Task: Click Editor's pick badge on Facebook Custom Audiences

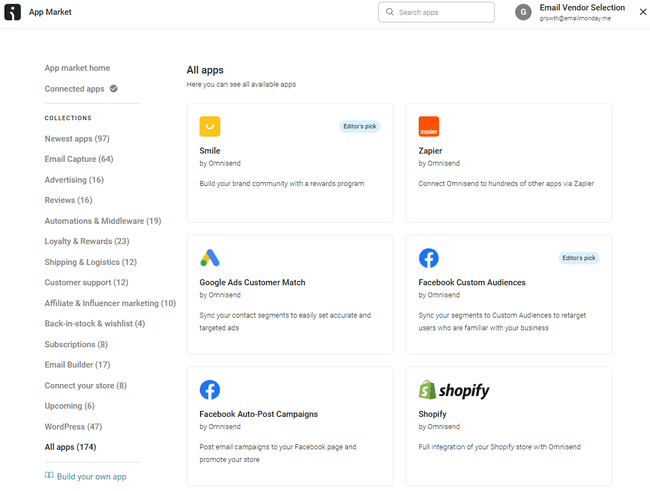Action: click(579, 258)
